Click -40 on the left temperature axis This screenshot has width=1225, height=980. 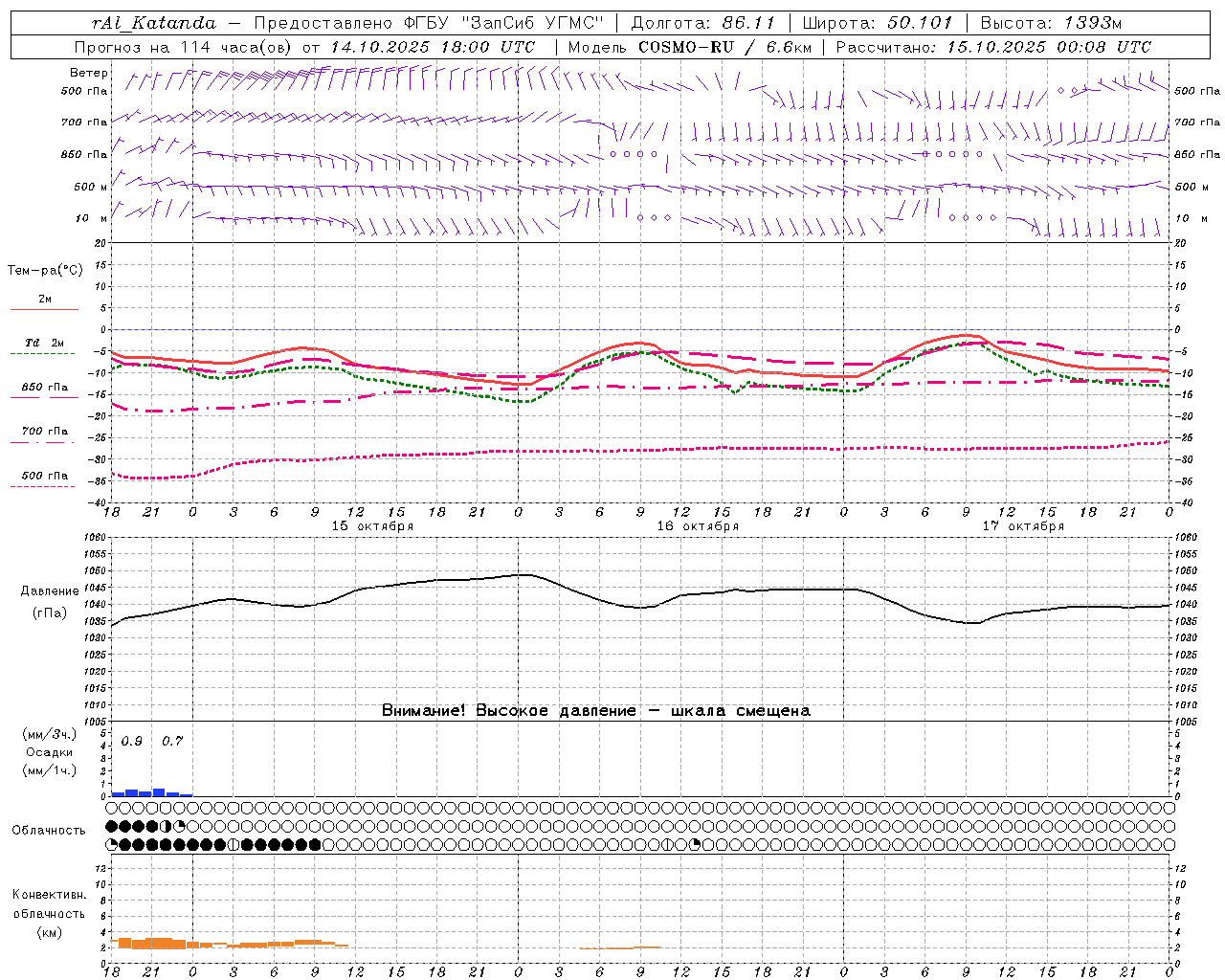coord(99,503)
